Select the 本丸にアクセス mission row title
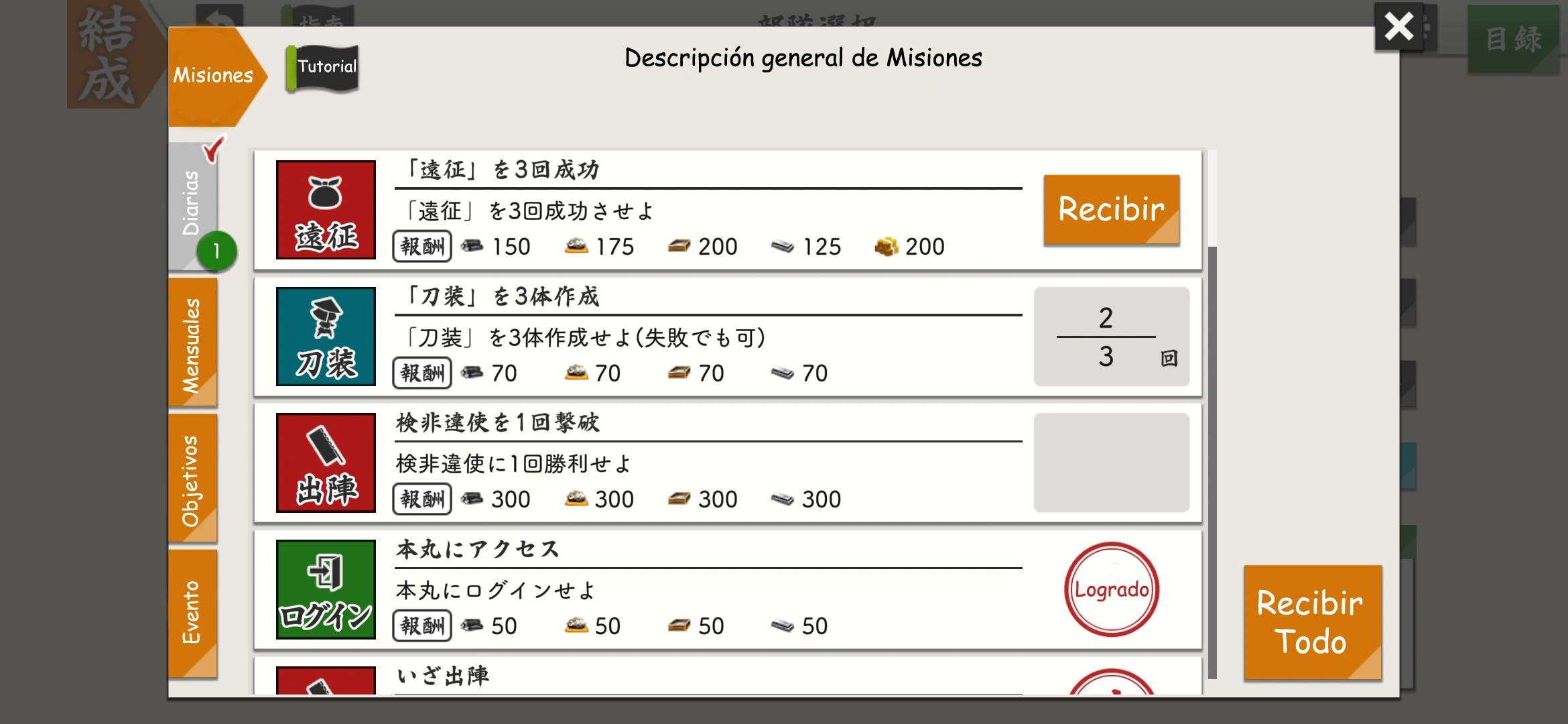1568x724 pixels. 477,550
